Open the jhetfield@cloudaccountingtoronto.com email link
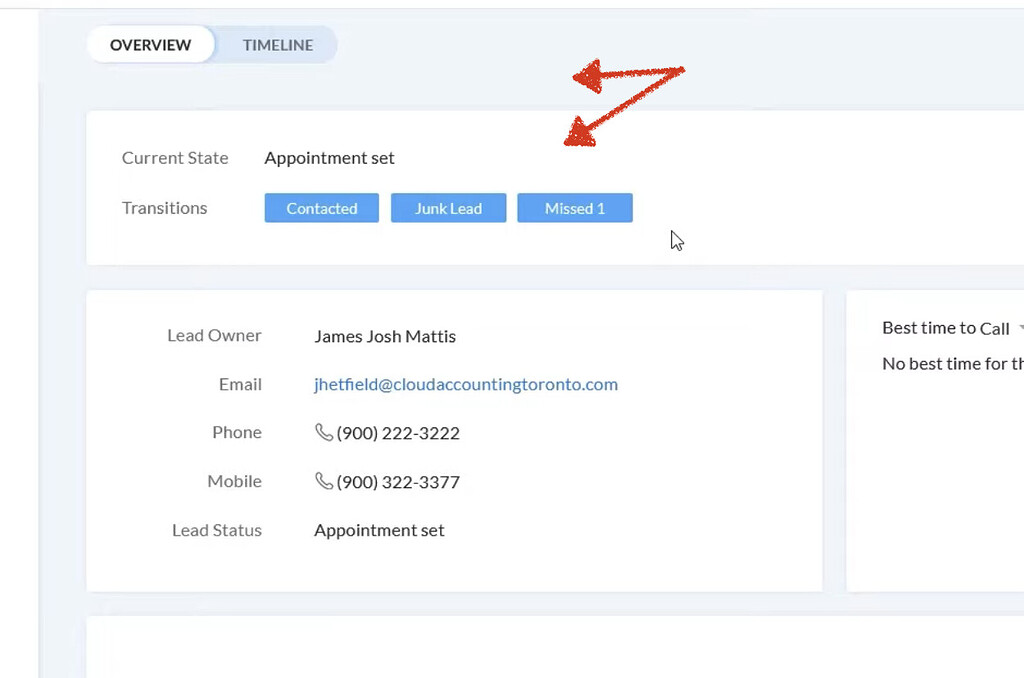 [465, 384]
